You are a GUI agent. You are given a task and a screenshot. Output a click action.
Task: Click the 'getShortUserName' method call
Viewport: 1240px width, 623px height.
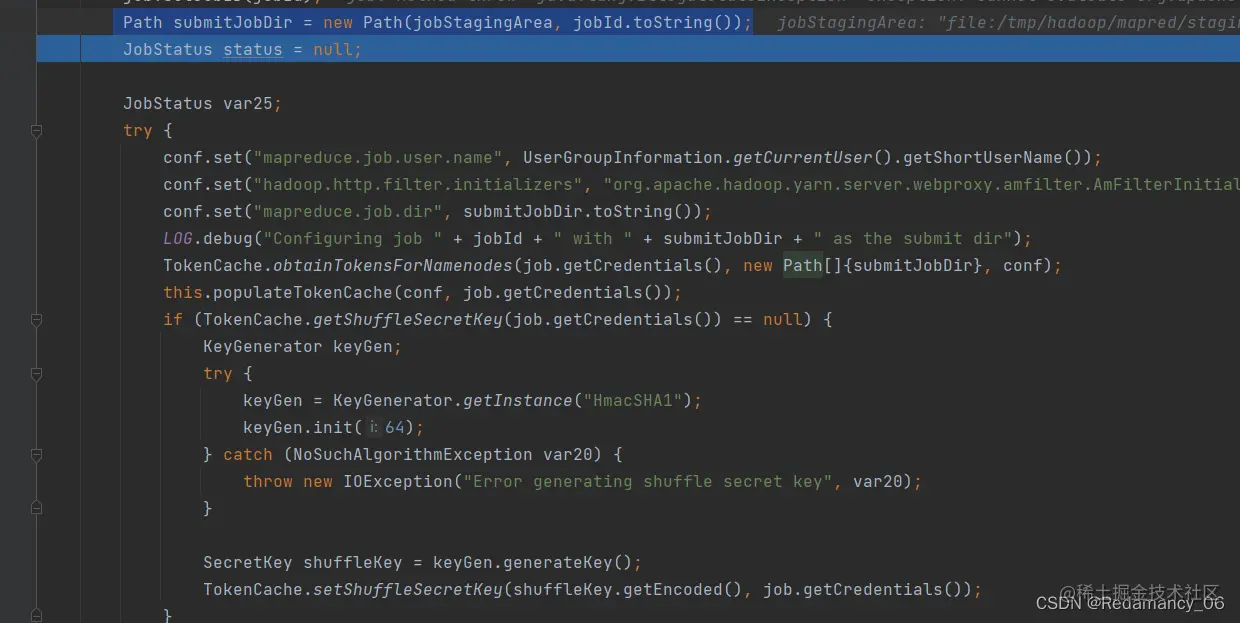point(983,158)
